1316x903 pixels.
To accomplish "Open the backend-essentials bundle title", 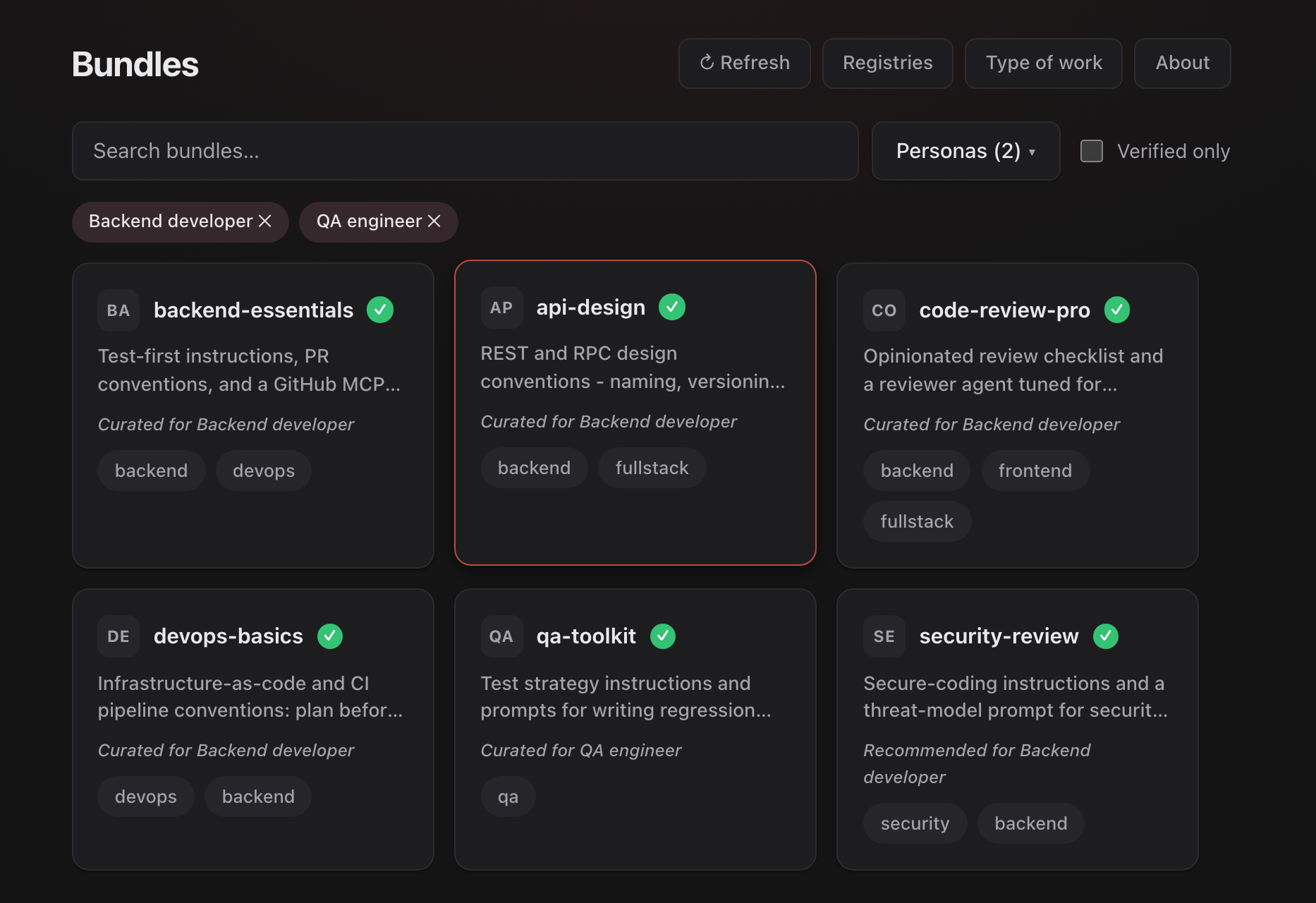I will [x=253, y=310].
